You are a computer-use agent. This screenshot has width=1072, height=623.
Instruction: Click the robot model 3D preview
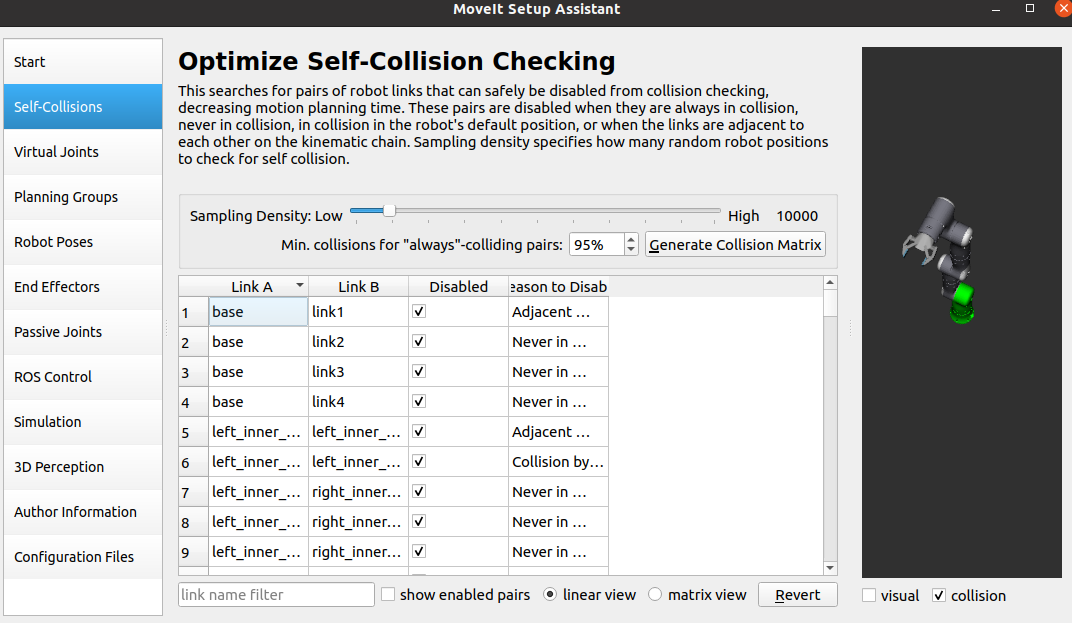[x=961, y=312]
